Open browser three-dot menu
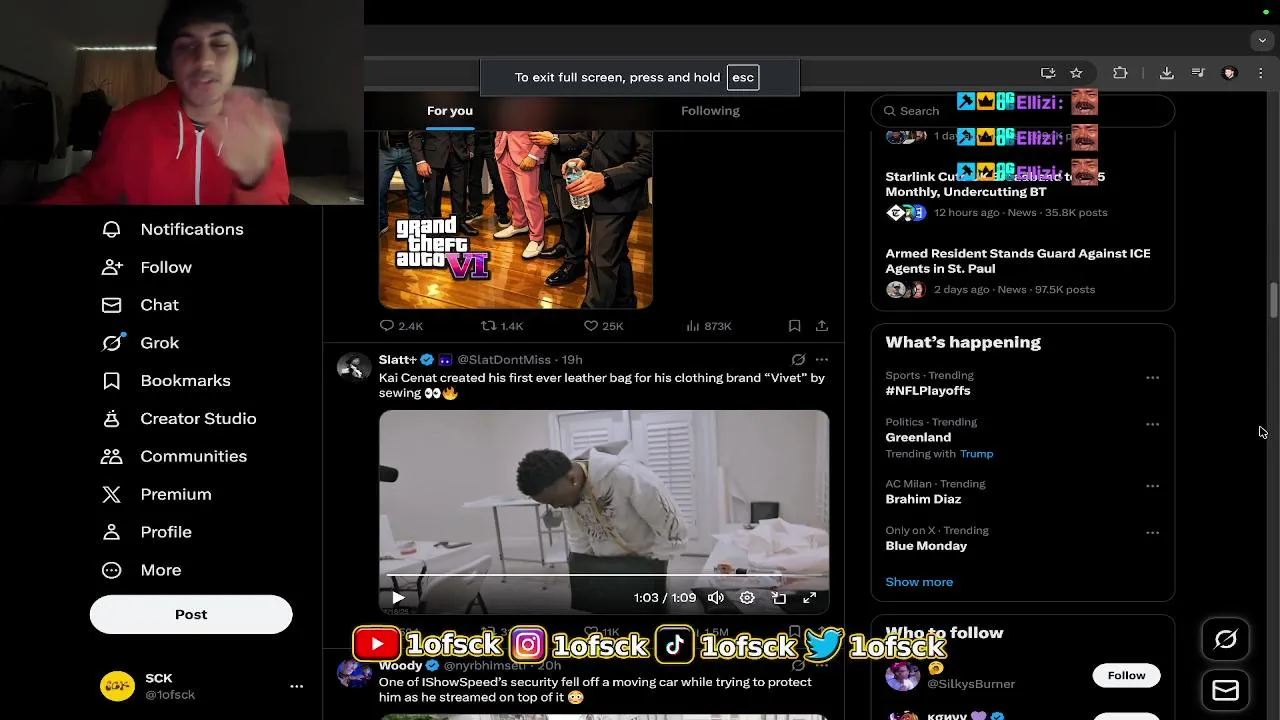 [1260, 73]
